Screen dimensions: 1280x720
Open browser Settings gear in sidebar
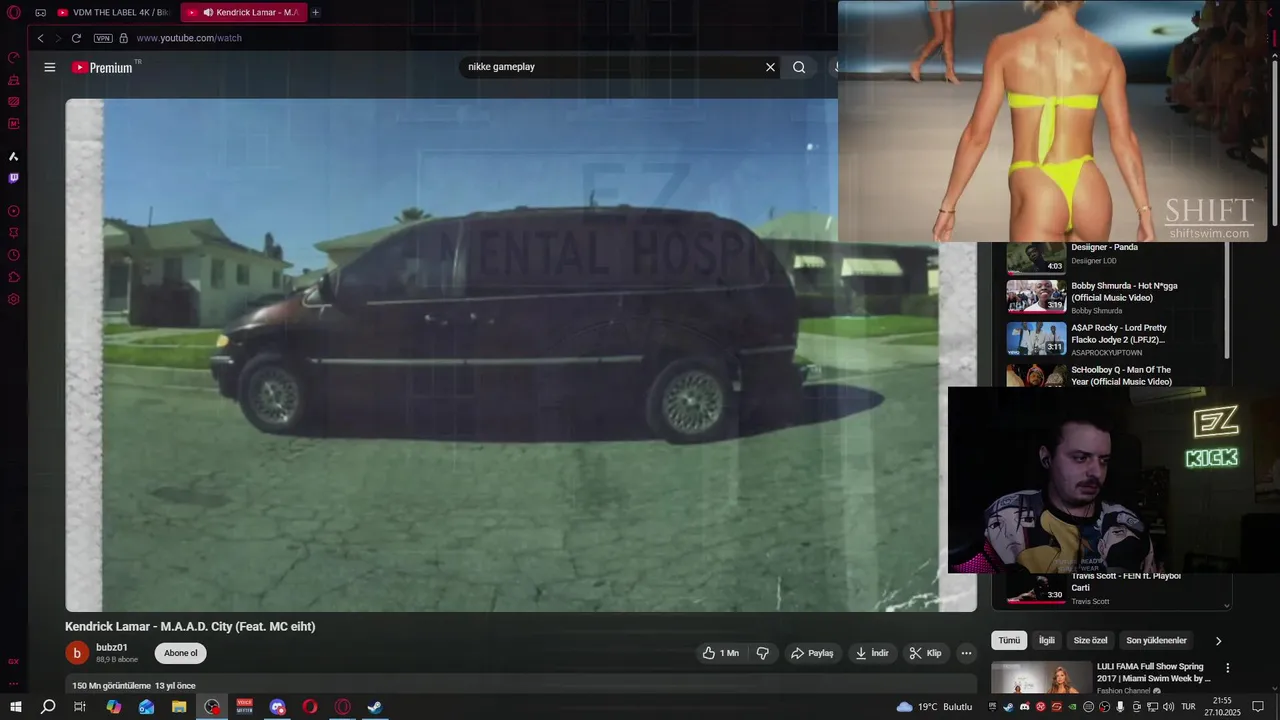tap(14, 299)
